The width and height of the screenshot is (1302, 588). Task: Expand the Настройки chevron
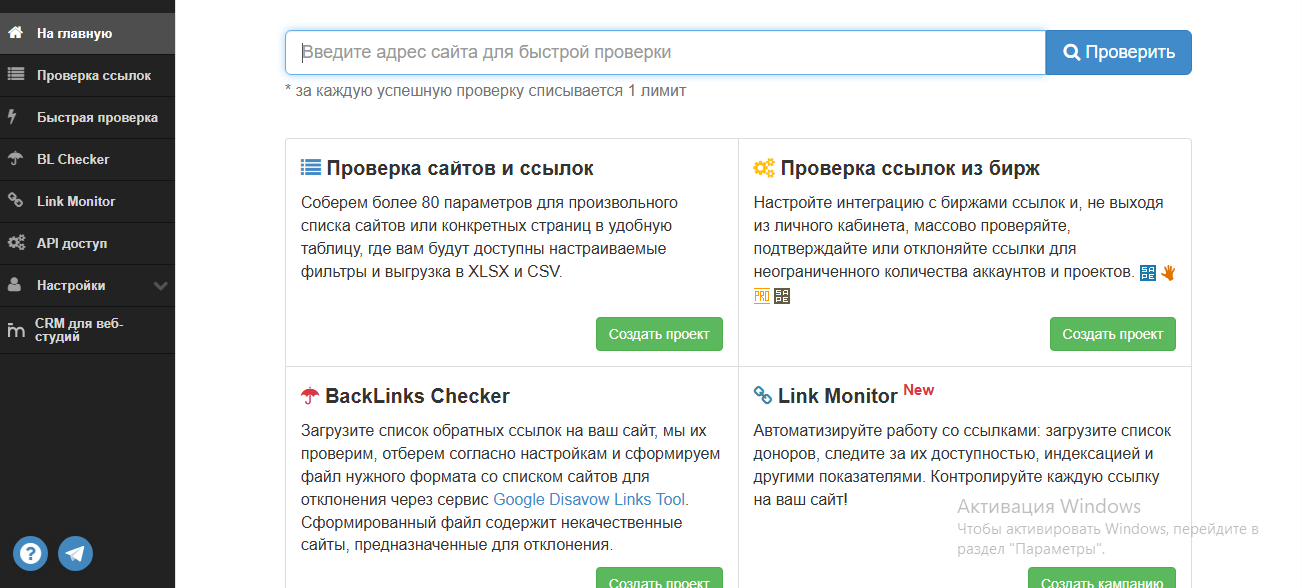[x=158, y=285]
